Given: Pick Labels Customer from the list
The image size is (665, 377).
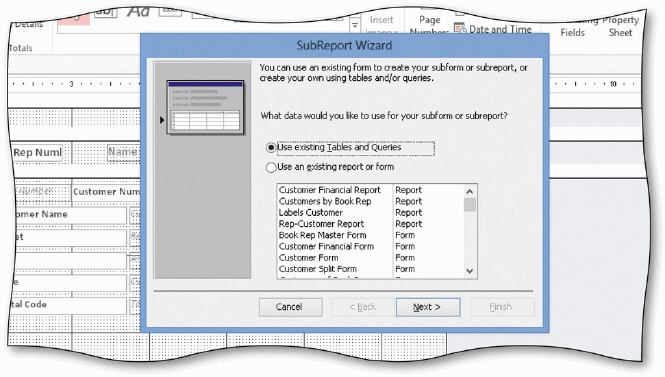Looking at the screenshot, I should point(310,212).
